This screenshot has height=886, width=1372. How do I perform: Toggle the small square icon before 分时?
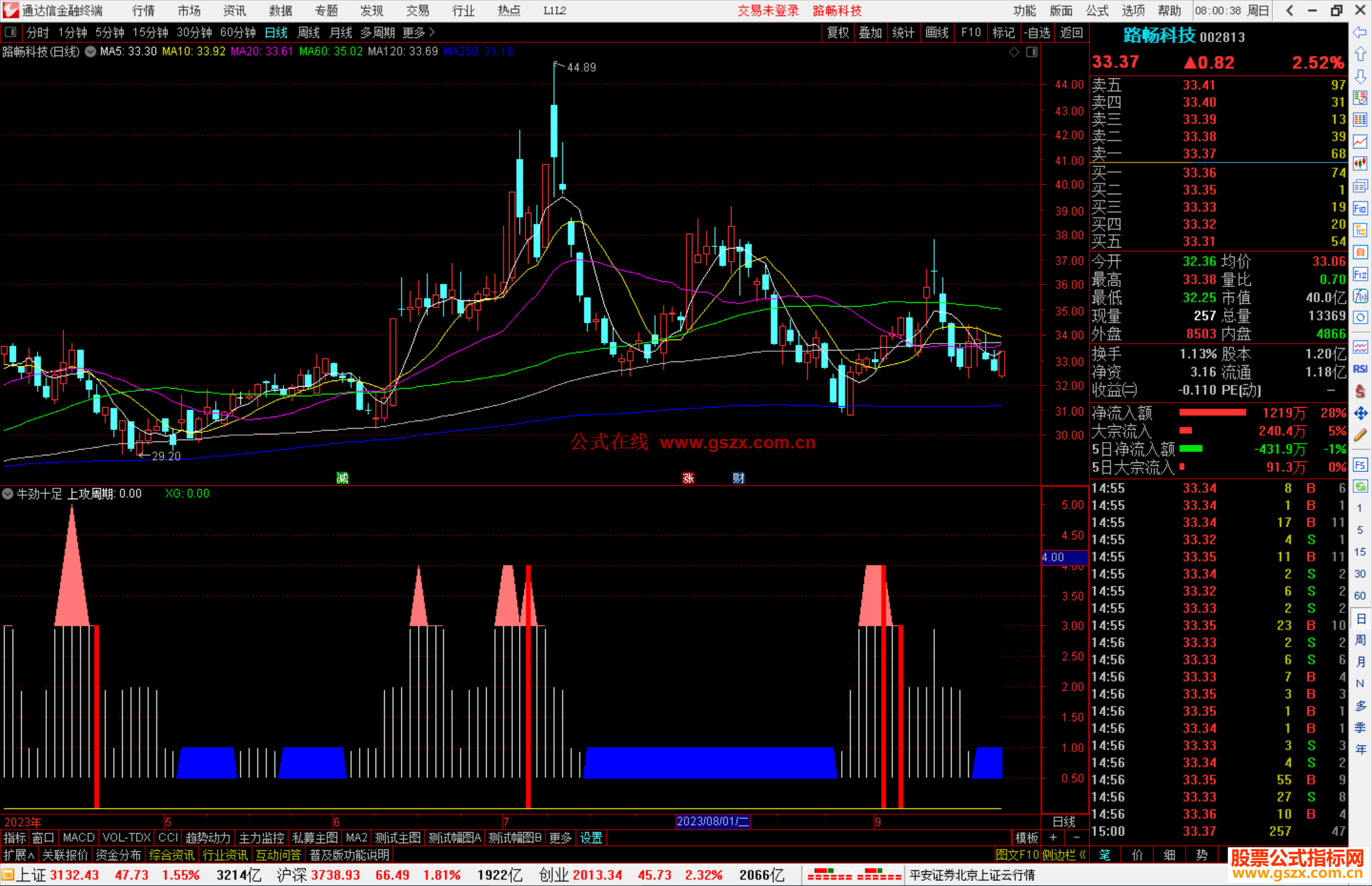pyautogui.click(x=10, y=32)
